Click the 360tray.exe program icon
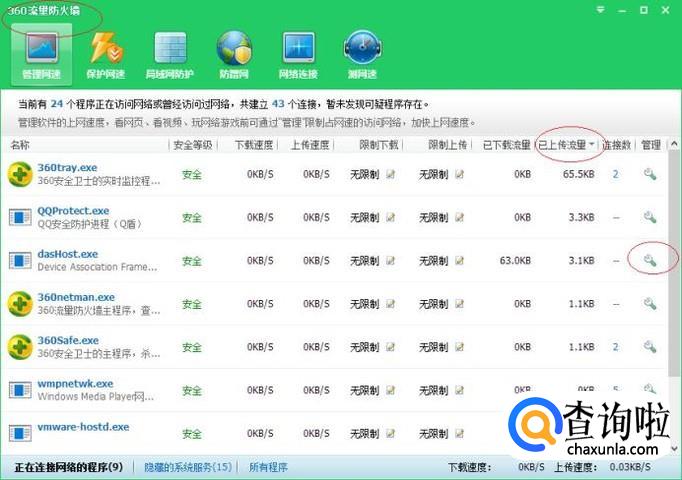The image size is (682, 480). 20,174
